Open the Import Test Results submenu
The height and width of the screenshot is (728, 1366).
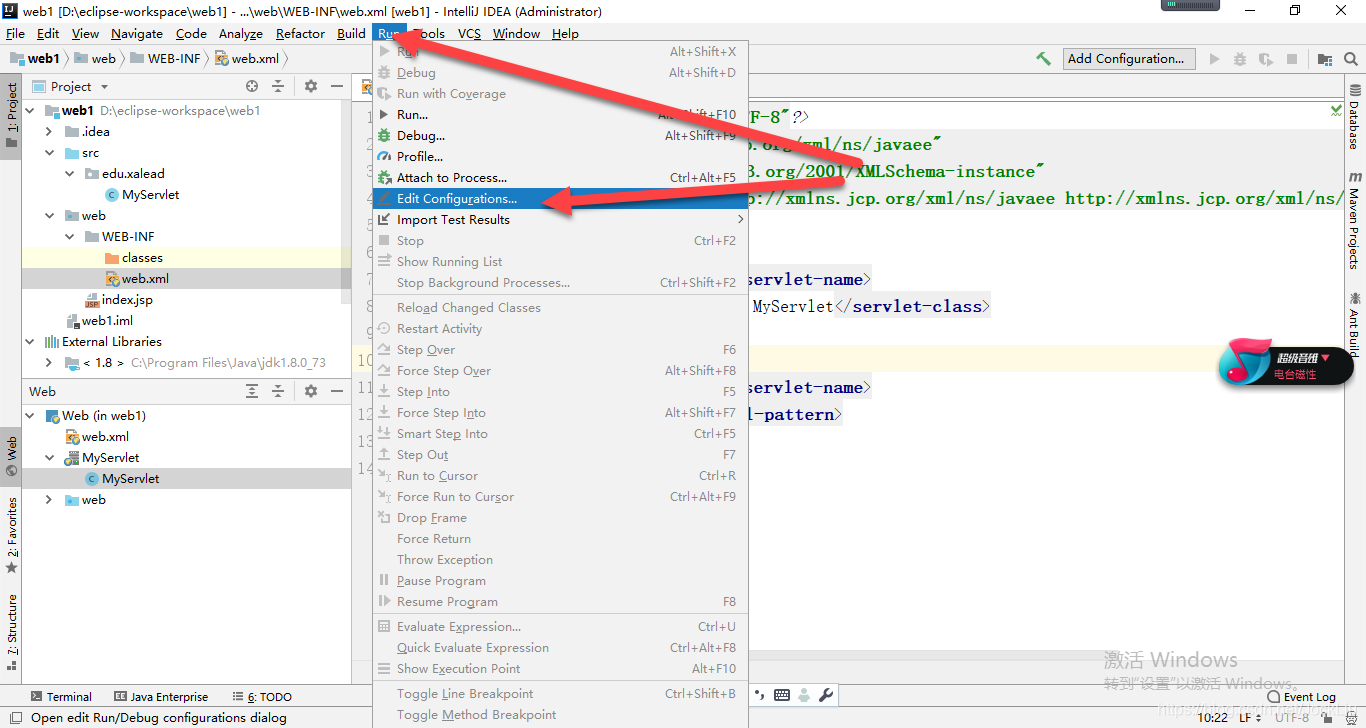pyautogui.click(x=560, y=220)
